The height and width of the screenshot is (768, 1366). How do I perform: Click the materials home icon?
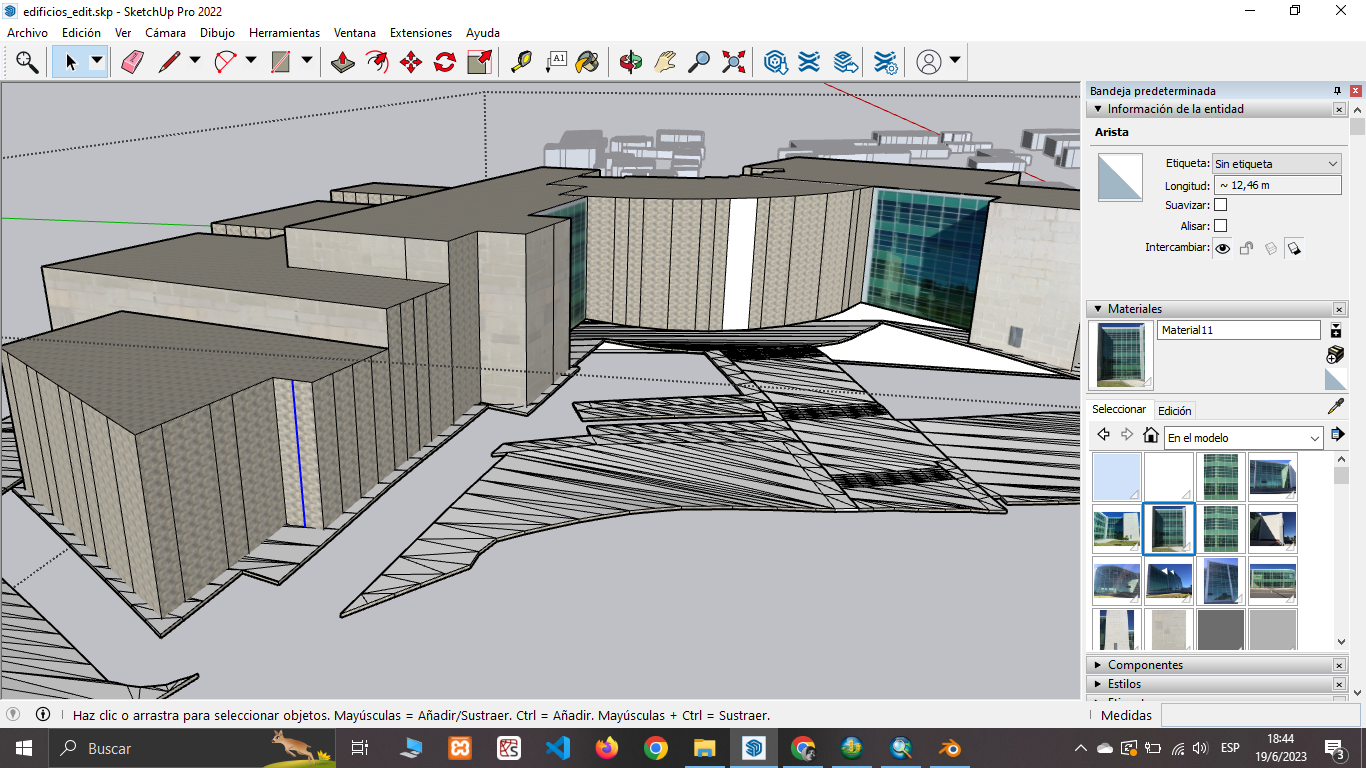pyautogui.click(x=1151, y=435)
